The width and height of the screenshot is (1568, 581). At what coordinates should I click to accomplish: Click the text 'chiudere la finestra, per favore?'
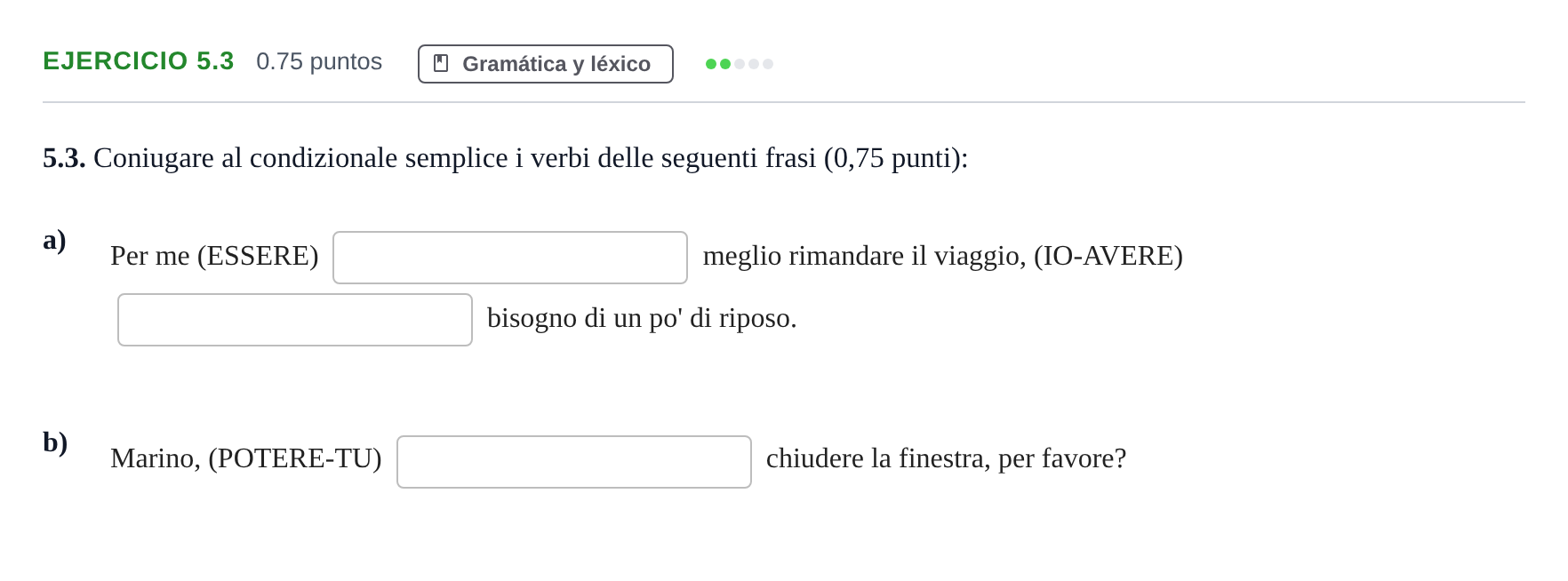click(x=947, y=458)
